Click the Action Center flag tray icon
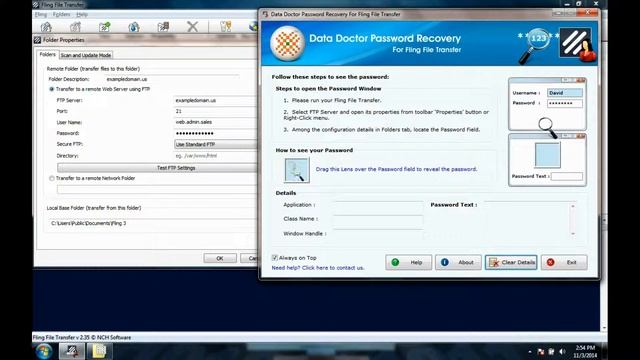Image resolution: width=640 pixels, height=360 pixels. click(541, 351)
